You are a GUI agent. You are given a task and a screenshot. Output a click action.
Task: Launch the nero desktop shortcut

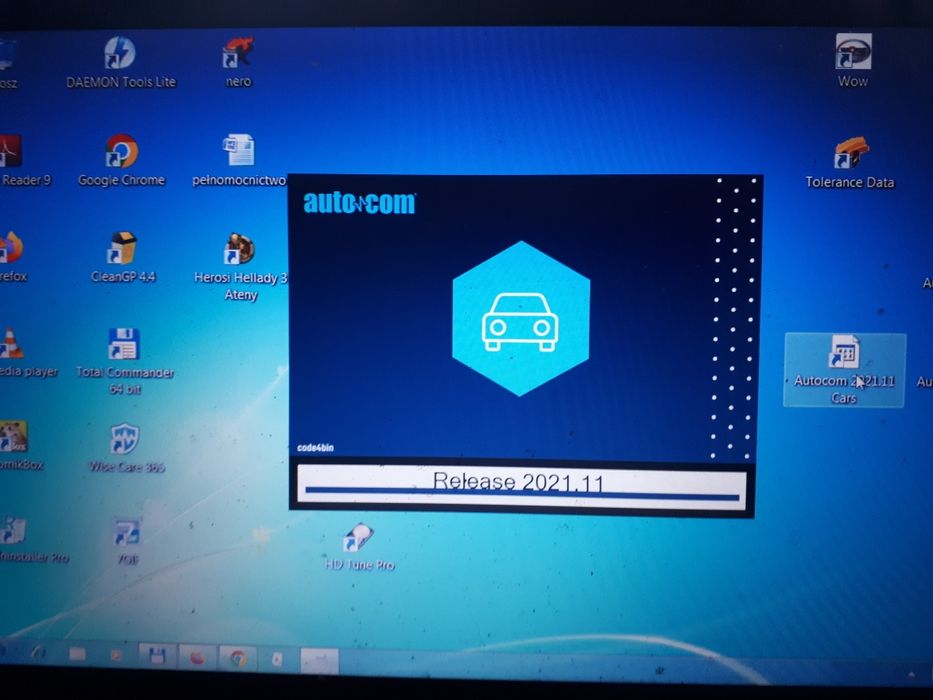point(239,62)
